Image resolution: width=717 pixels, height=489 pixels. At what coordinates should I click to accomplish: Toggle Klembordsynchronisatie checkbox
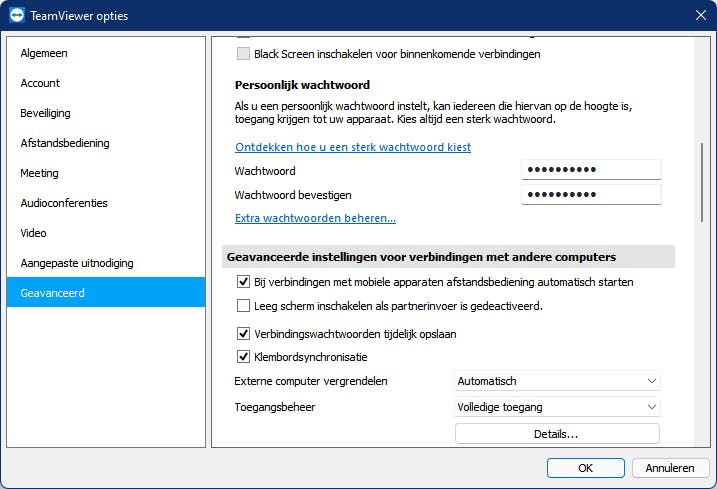(244, 357)
